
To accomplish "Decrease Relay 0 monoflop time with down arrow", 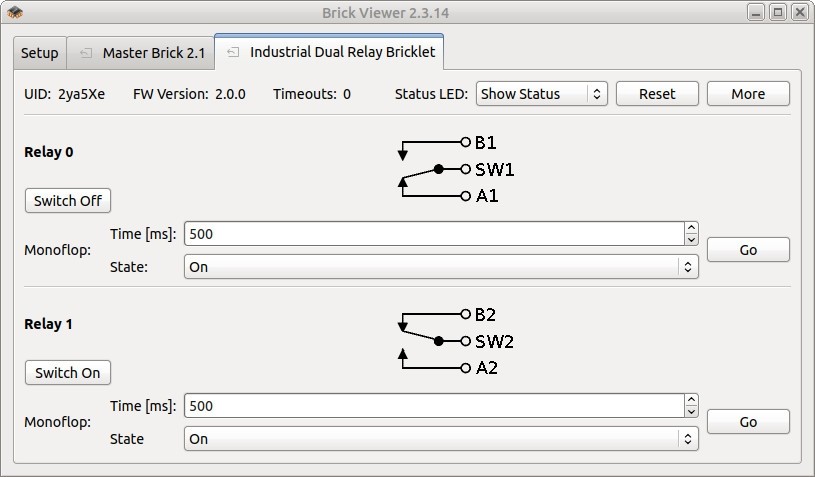I will [691, 240].
